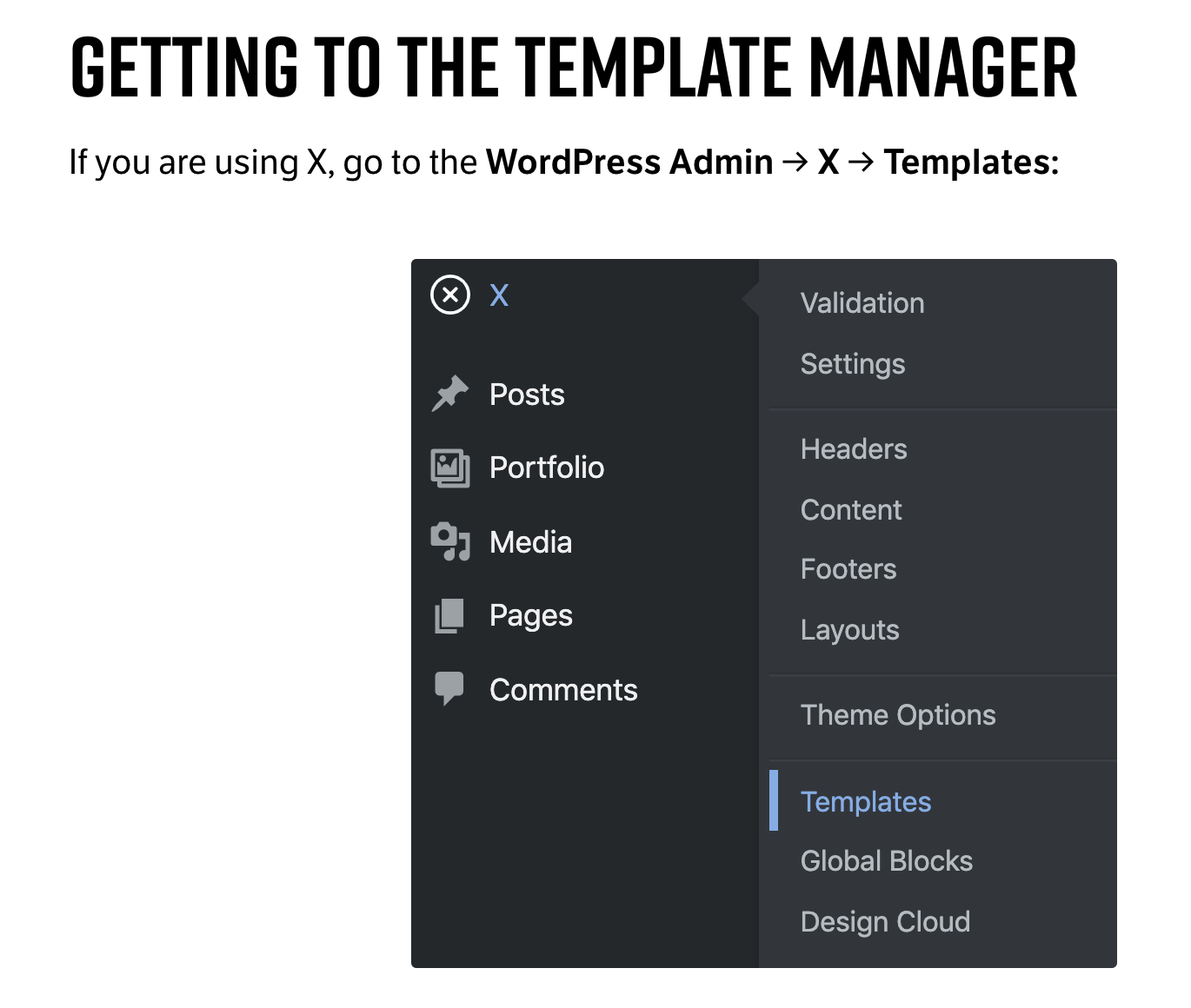Open the Footers submenu entry

pos(848,569)
